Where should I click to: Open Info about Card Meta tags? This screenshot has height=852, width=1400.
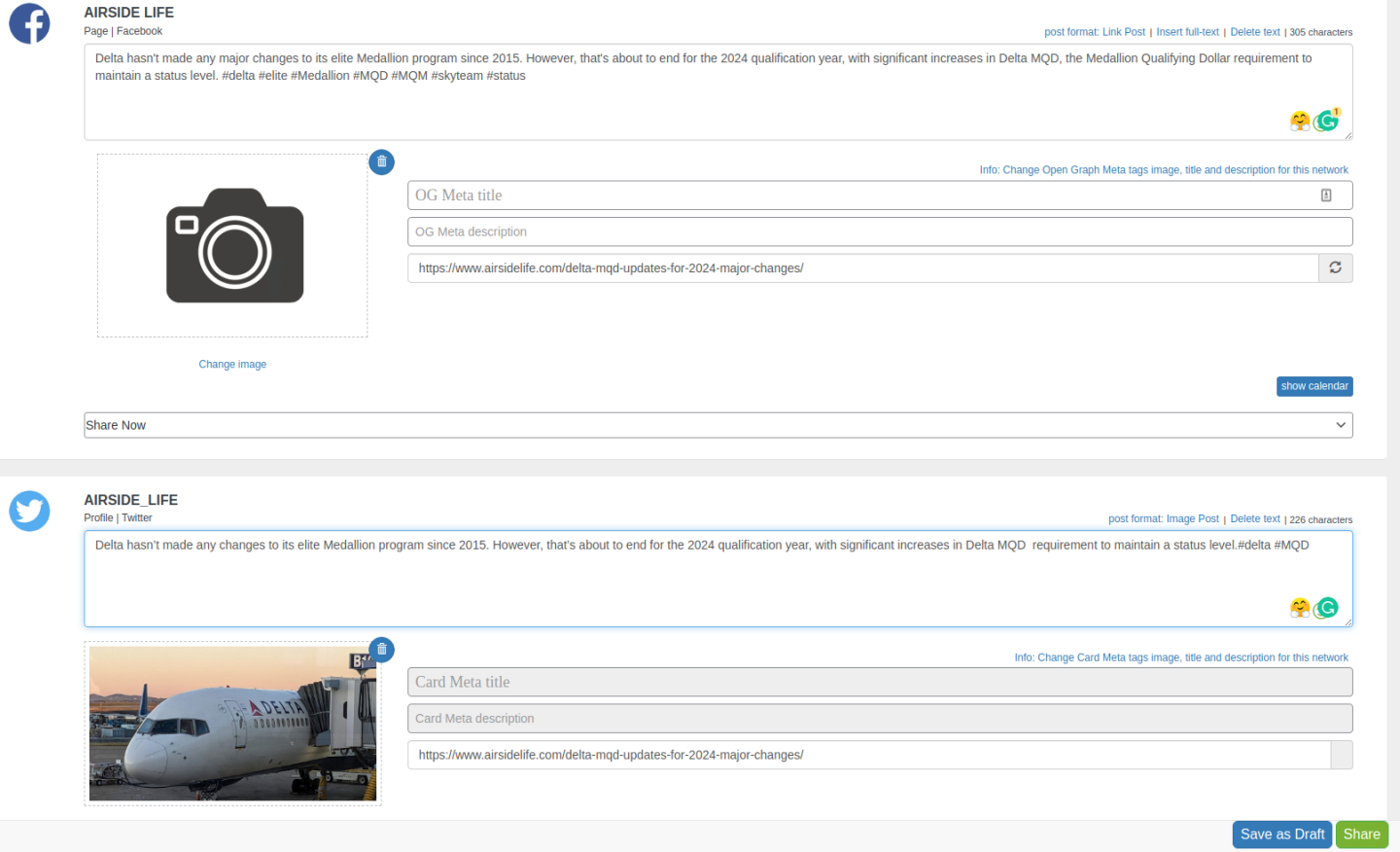click(1181, 657)
